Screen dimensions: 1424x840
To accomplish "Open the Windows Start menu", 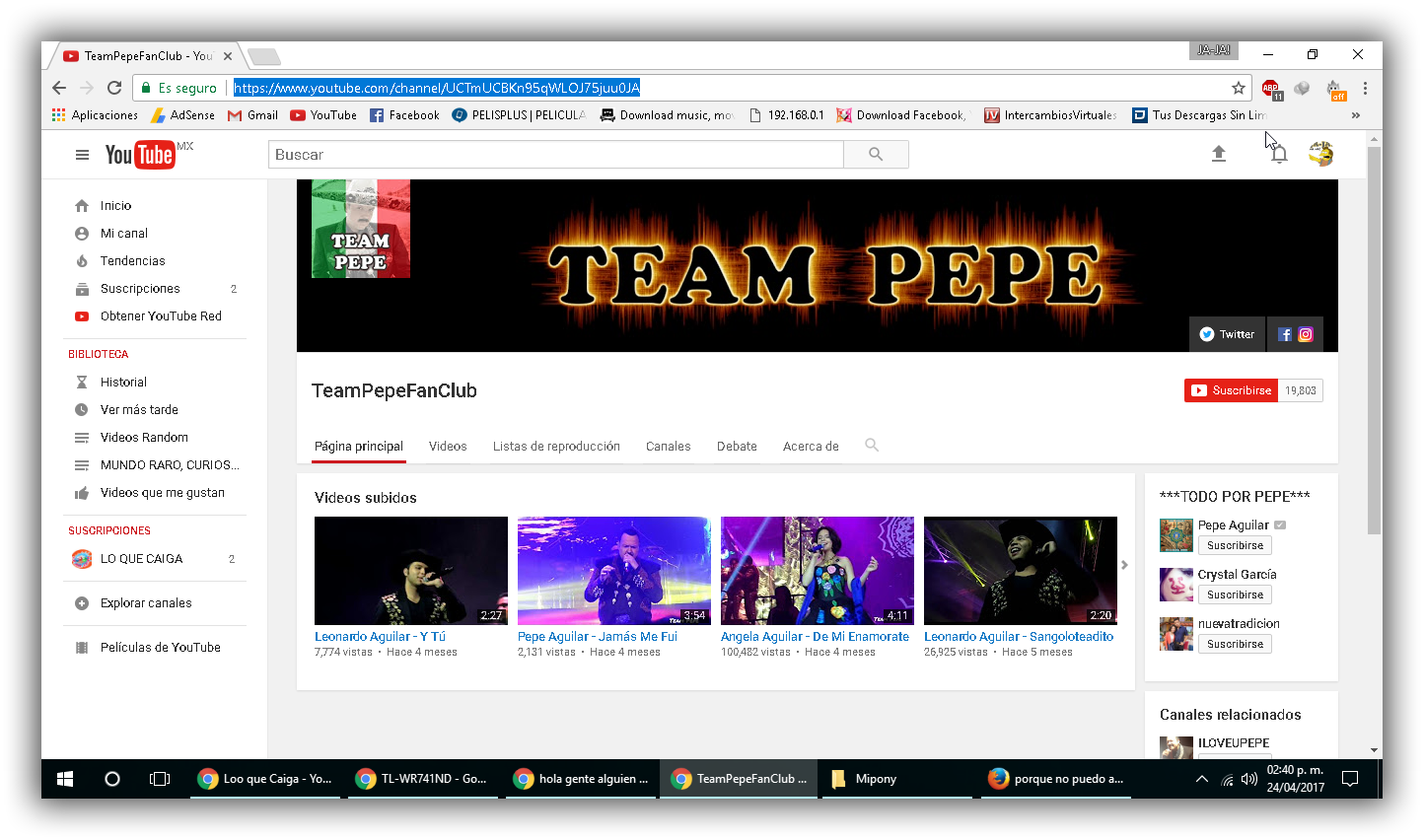I will pos(65,779).
